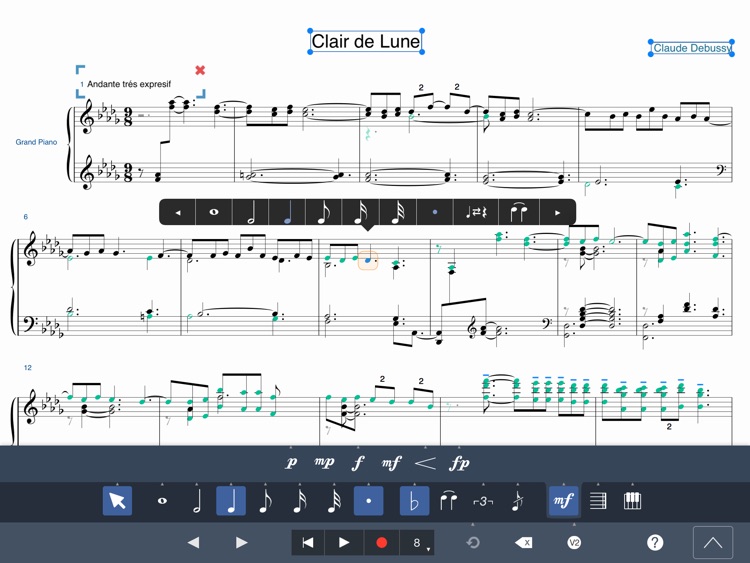Delete tempo text with red X
The height and width of the screenshot is (563, 750).
(200, 70)
